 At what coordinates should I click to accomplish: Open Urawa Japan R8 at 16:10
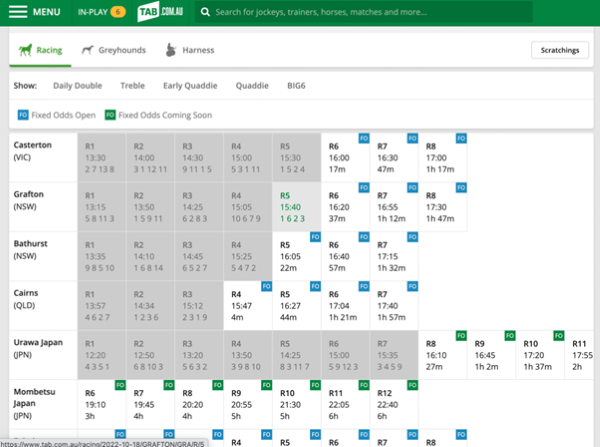click(x=443, y=355)
